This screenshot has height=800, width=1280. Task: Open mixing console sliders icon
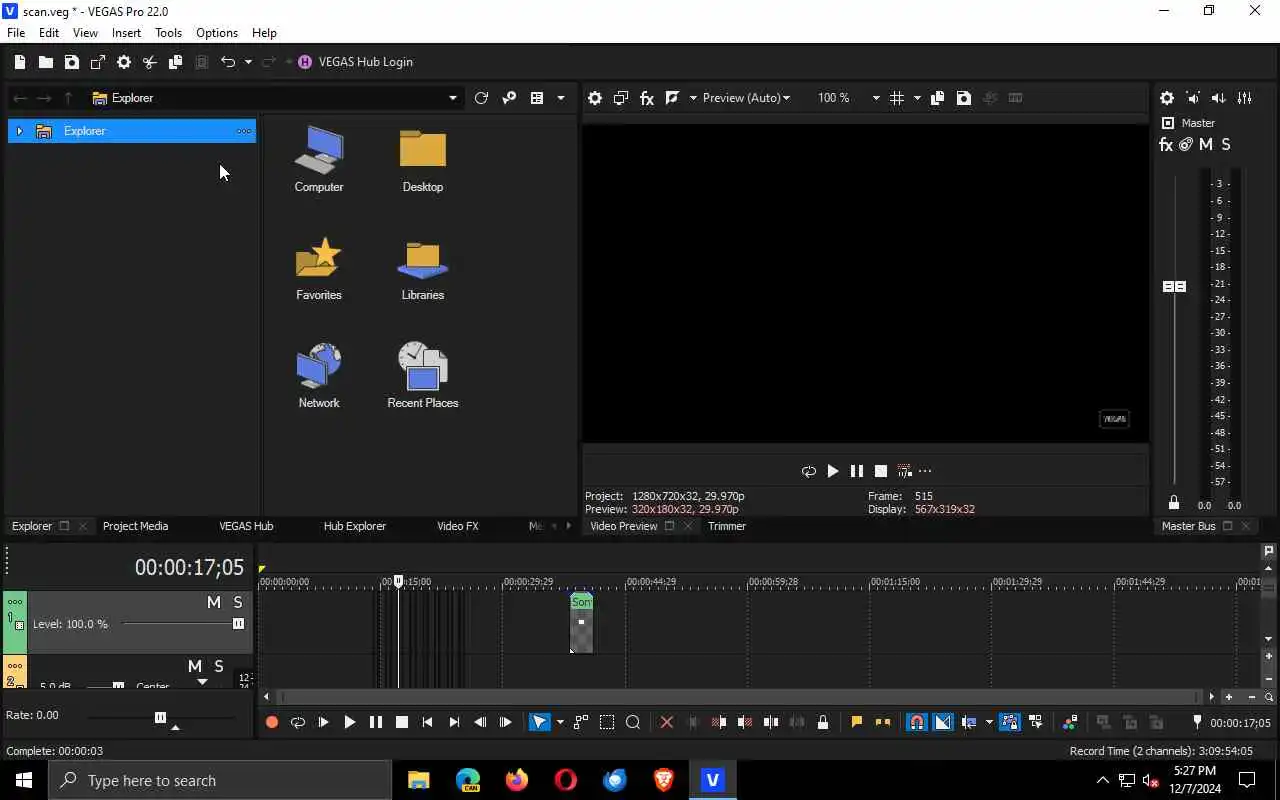tap(1244, 98)
